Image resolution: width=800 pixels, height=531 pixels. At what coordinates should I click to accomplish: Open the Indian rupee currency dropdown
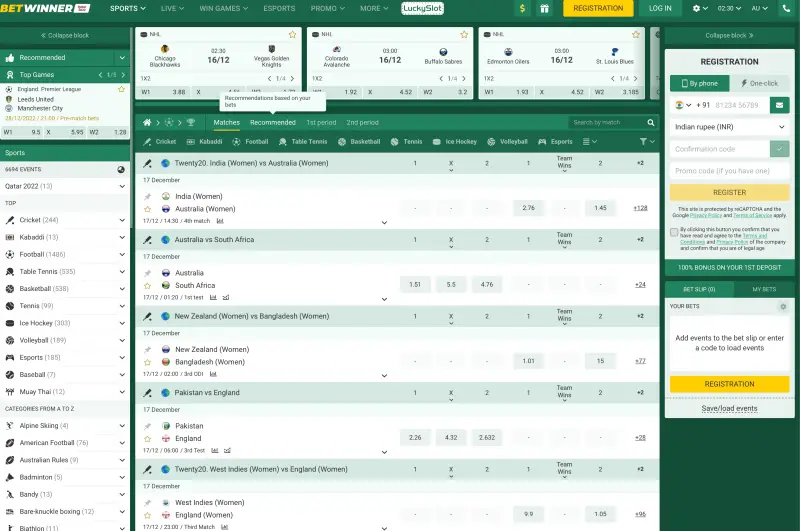[x=729, y=127]
